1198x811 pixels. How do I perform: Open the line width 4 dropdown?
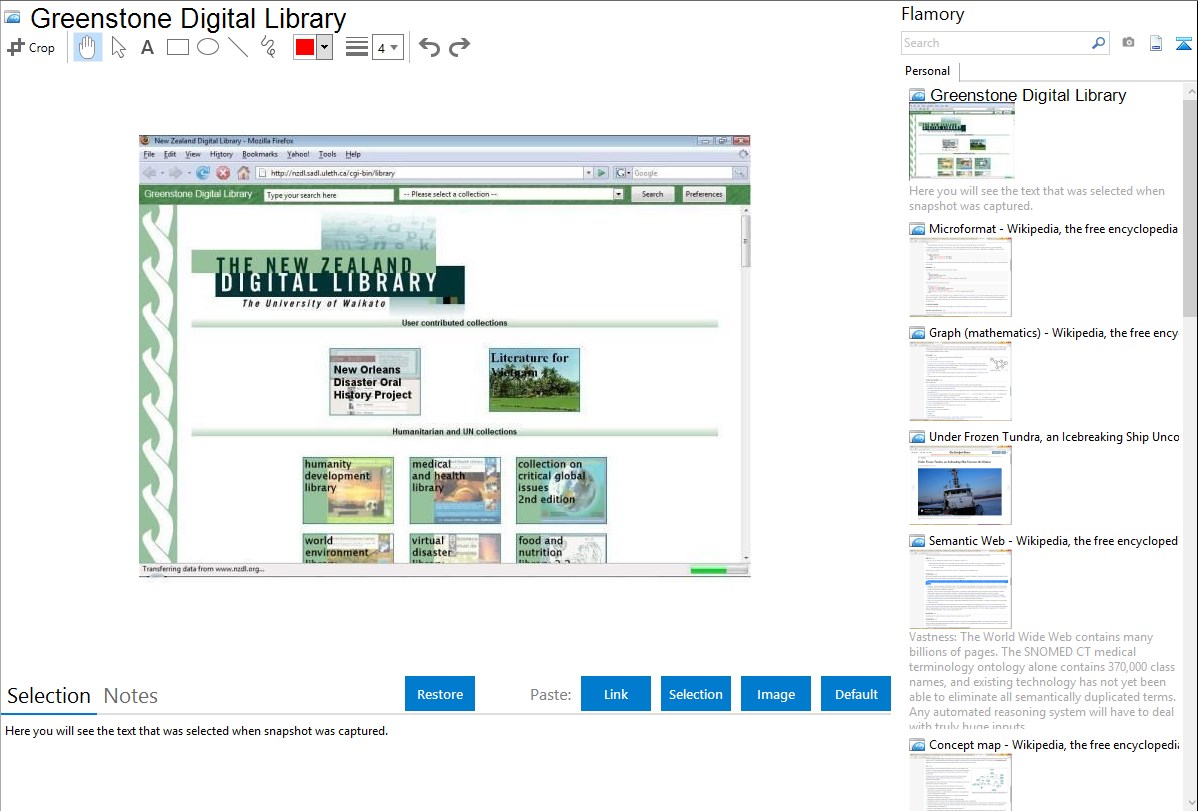387,47
